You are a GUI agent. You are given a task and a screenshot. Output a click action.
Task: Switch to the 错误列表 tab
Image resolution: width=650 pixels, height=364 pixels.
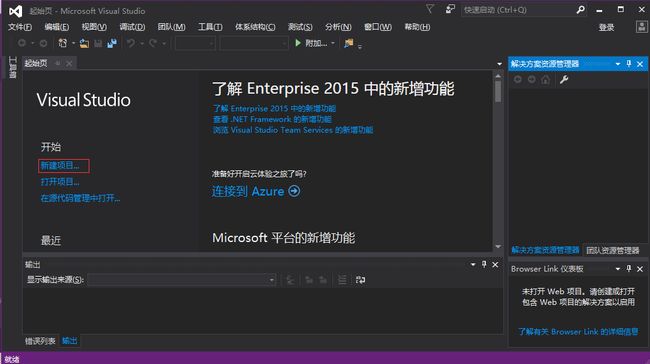point(40,341)
